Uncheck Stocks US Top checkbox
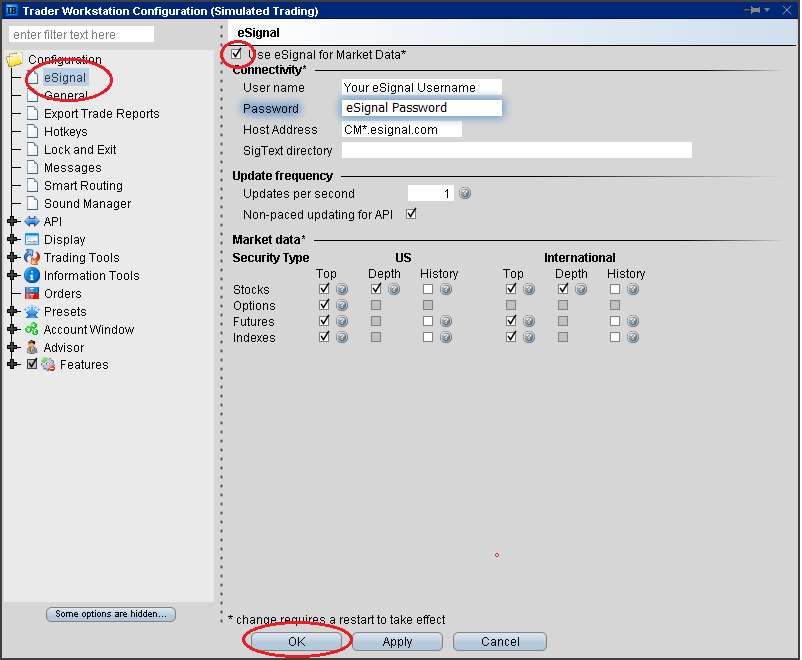This screenshot has width=802, height=660. click(x=324, y=289)
